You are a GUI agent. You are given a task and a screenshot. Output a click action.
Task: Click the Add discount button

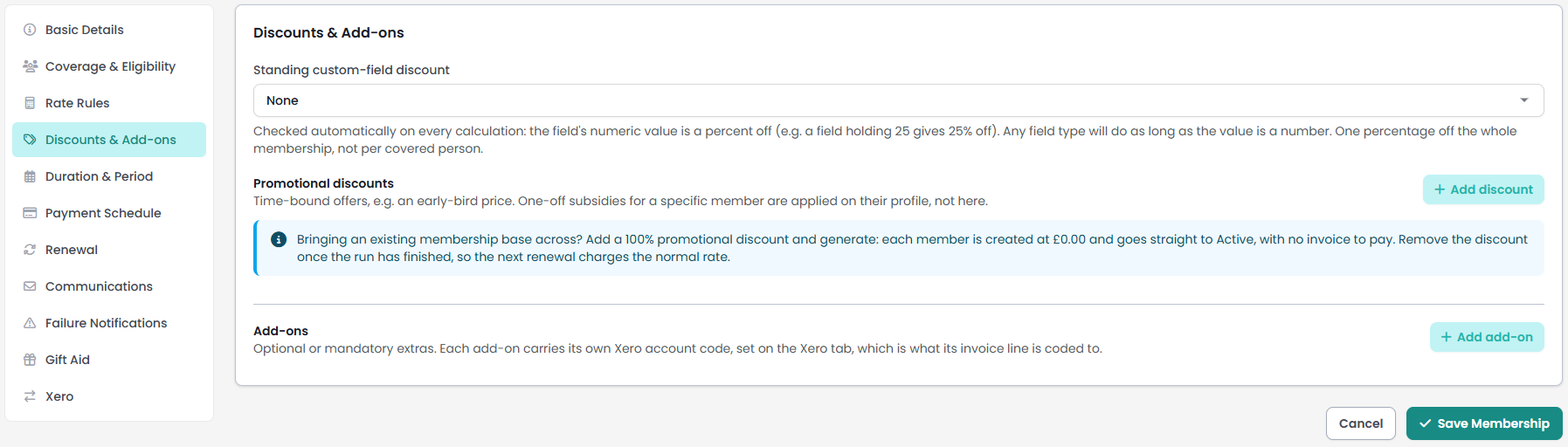tap(1483, 189)
